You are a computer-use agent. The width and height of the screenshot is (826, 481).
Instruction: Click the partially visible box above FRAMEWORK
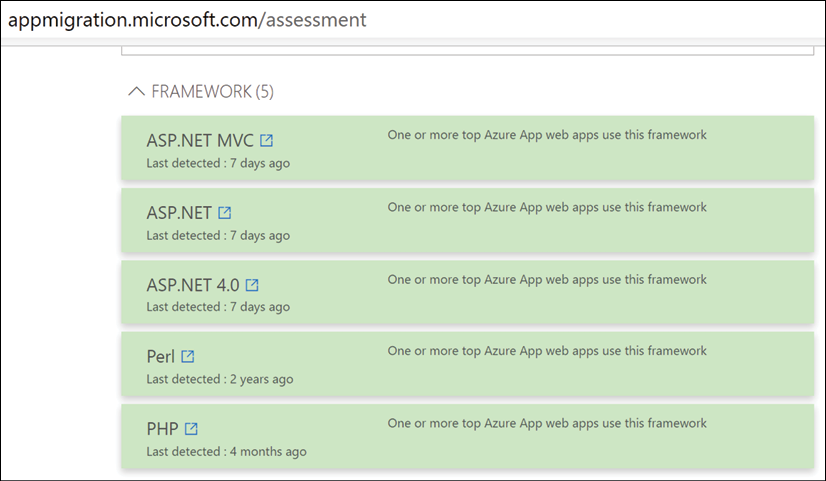coord(468,51)
